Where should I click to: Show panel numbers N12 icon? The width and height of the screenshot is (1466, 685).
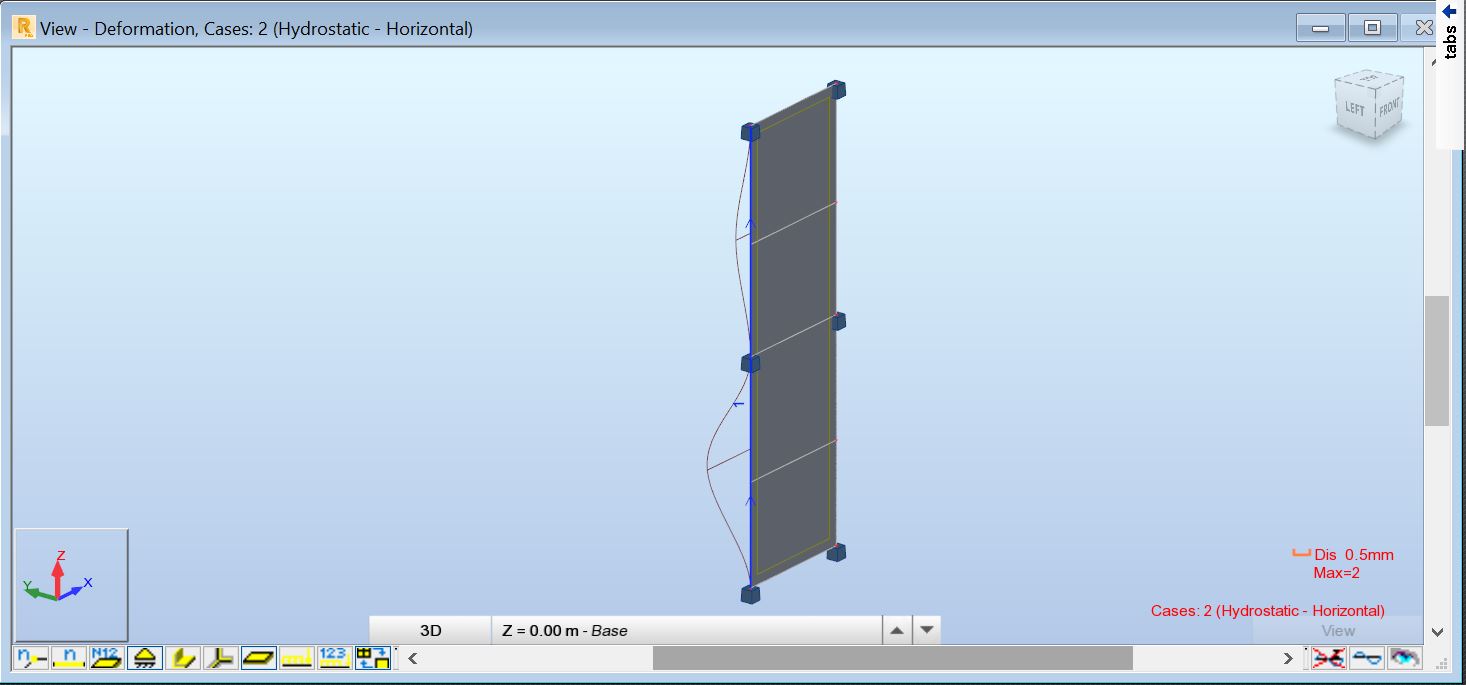[x=106, y=658]
